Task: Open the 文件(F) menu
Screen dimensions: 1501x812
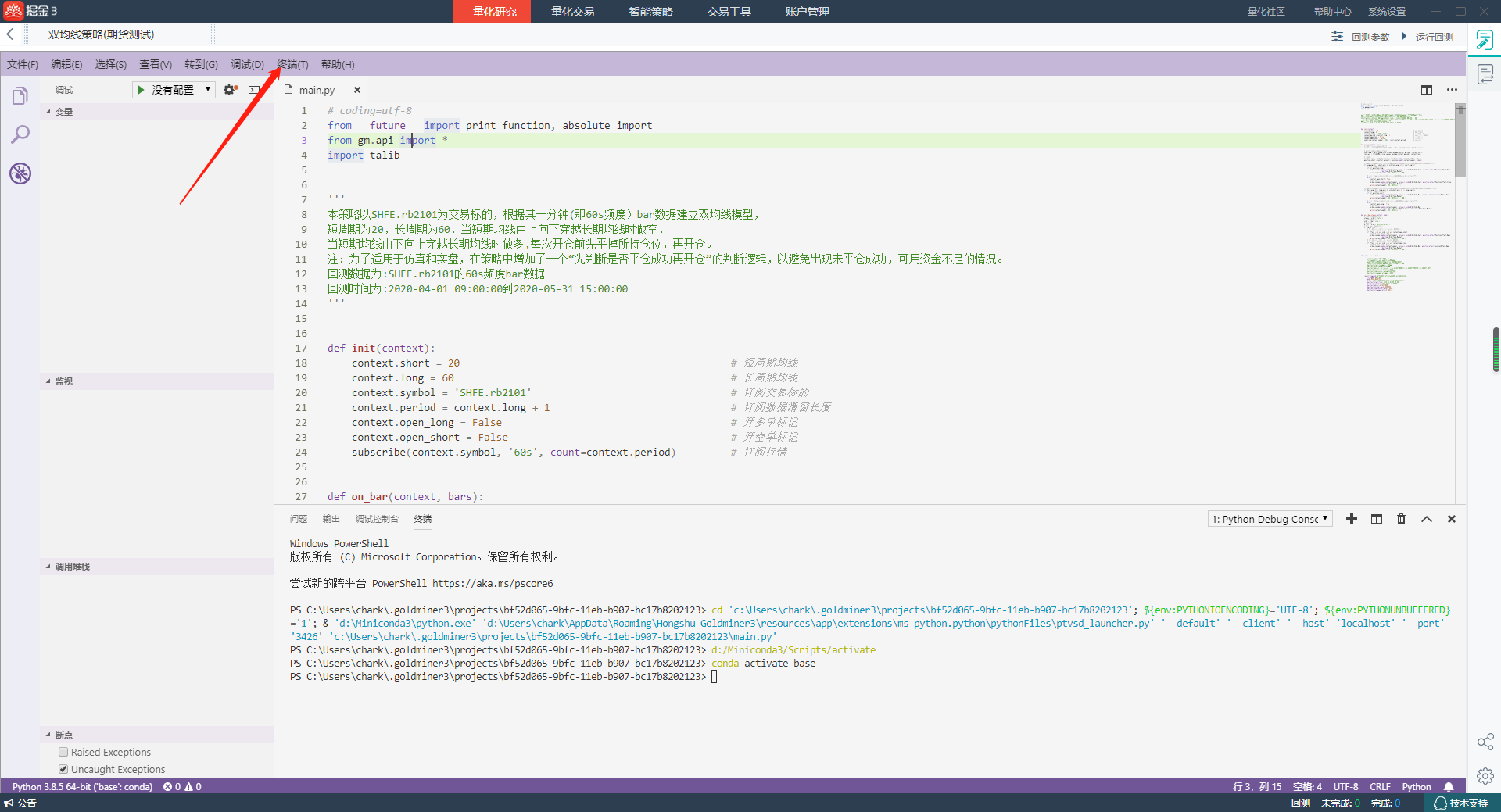Action: (x=23, y=64)
